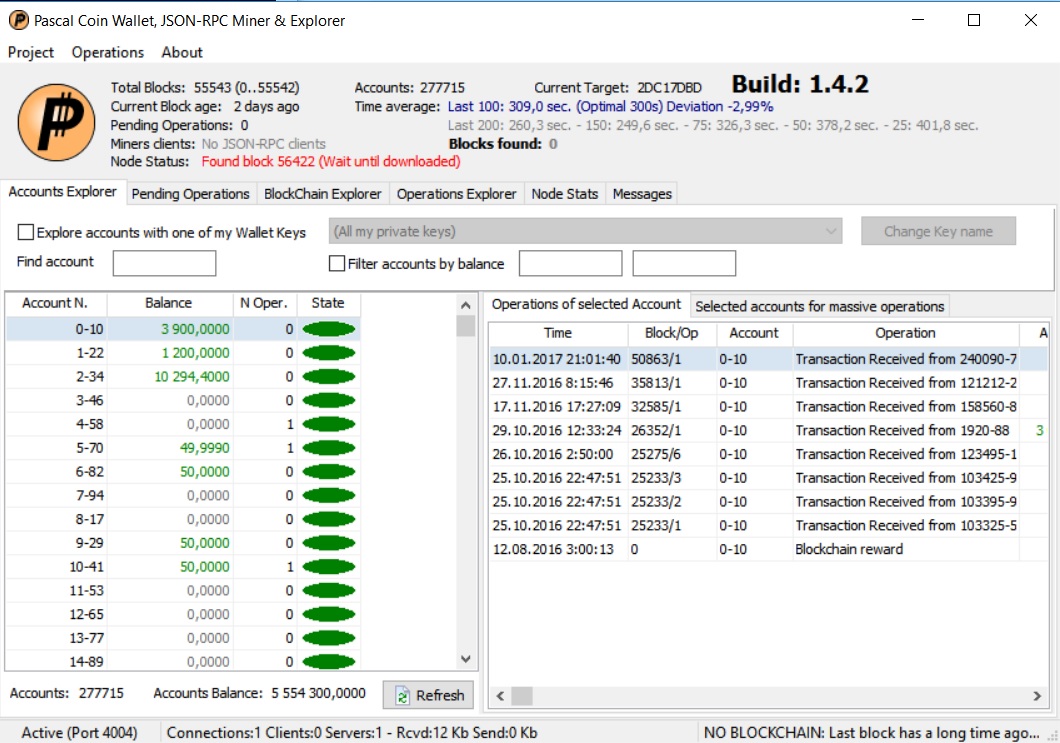Select operation received from 121212-2
Viewport: 1060px width, 743px height.
point(769,383)
